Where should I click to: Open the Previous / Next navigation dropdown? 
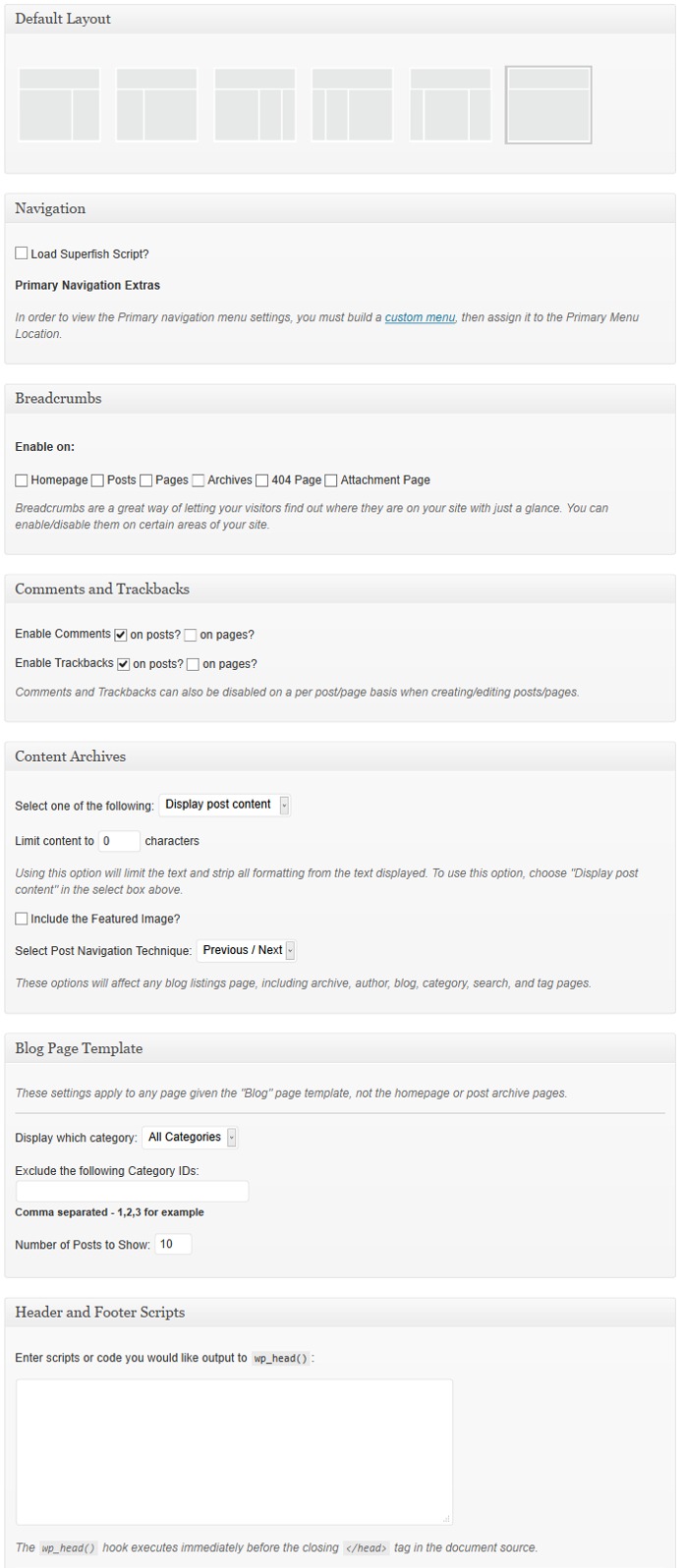[247, 950]
